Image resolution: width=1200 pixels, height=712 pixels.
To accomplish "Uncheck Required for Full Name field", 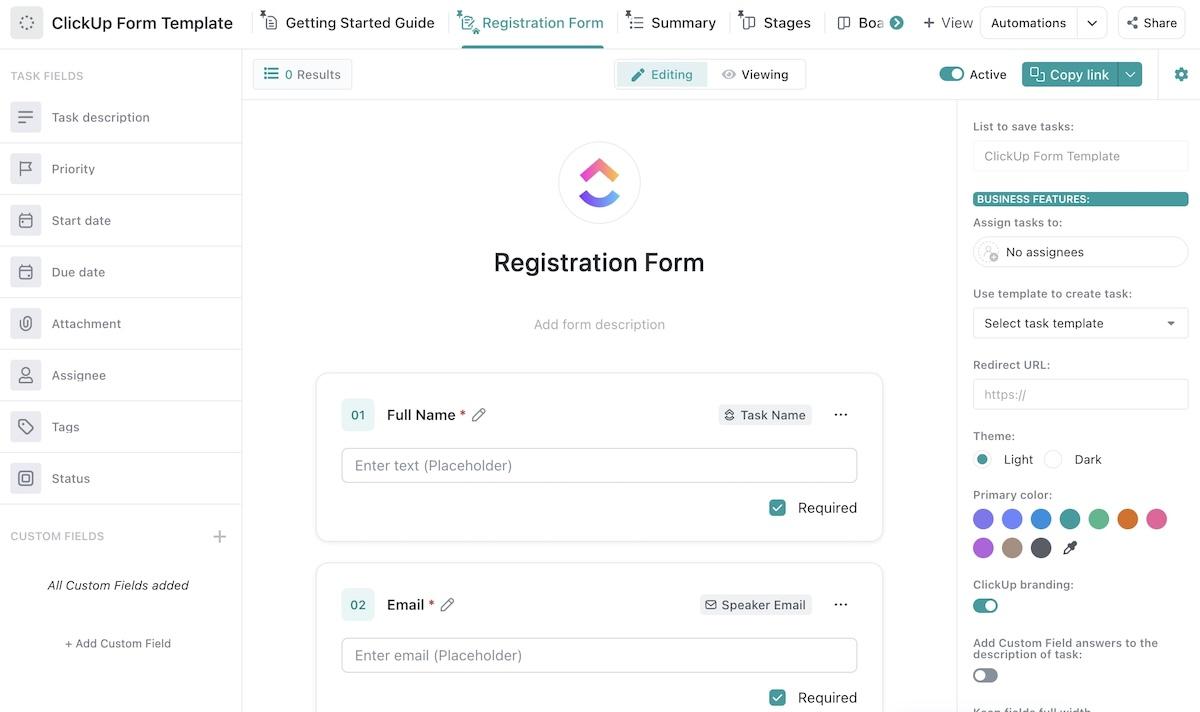I will pyautogui.click(x=777, y=508).
